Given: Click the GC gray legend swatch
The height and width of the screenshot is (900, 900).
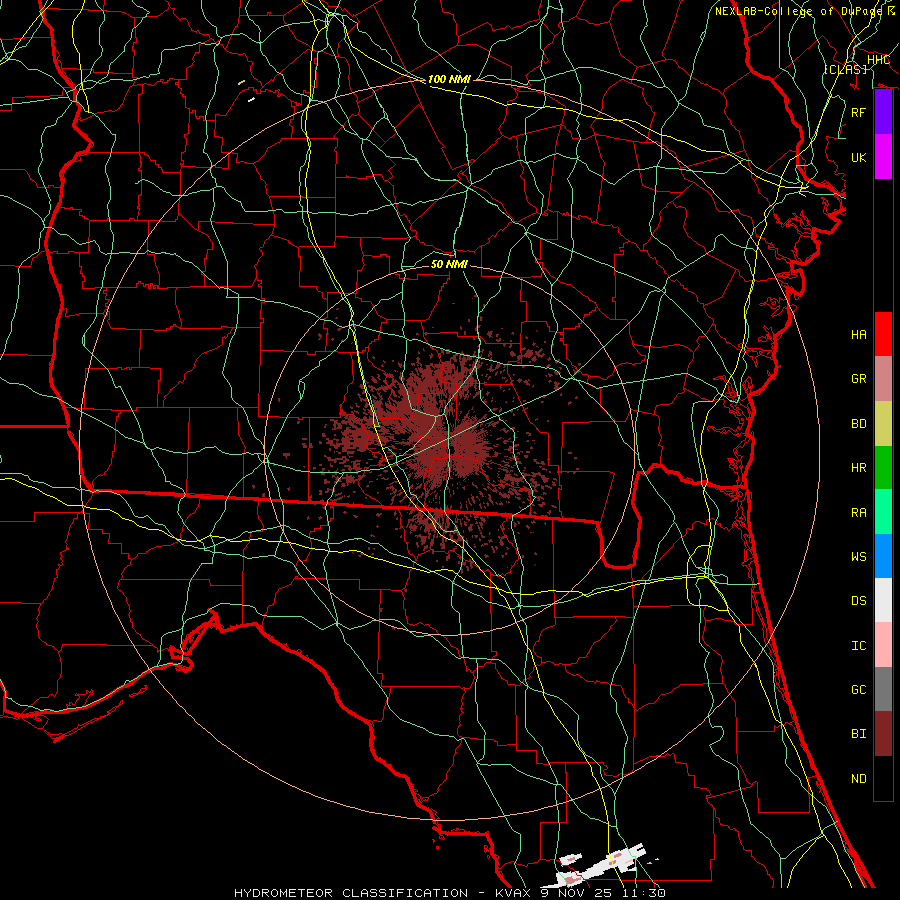Looking at the screenshot, I should [x=883, y=689].
